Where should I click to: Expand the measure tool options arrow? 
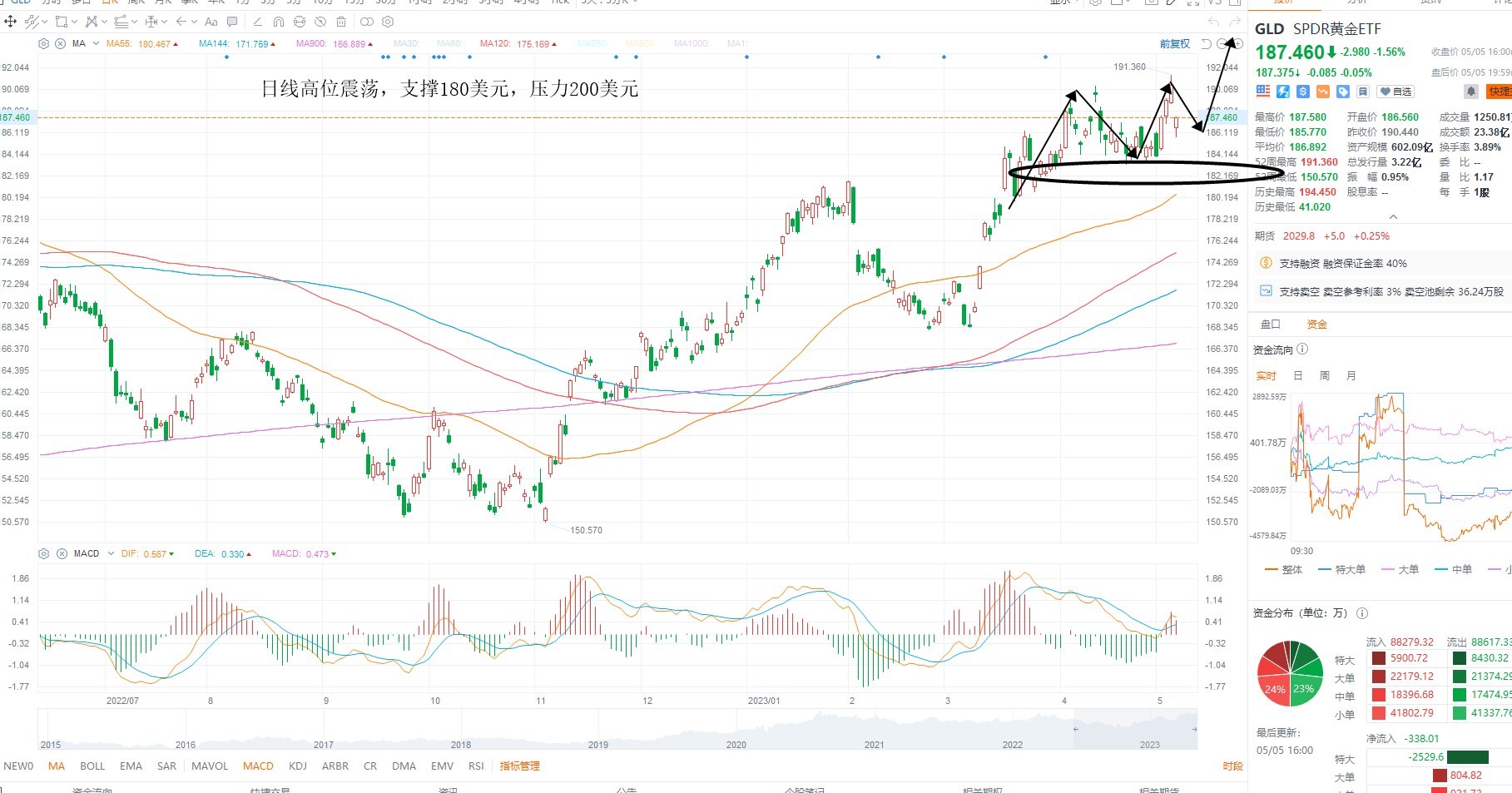[164, 22]
